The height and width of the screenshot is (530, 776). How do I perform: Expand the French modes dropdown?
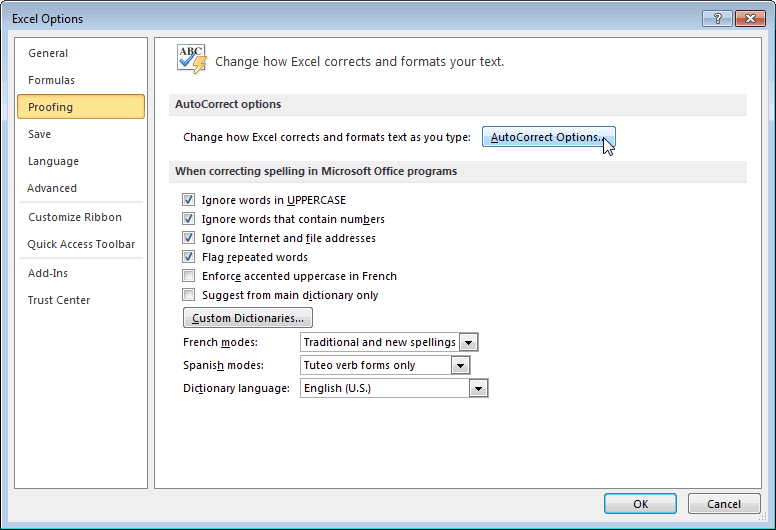point(469,342)
